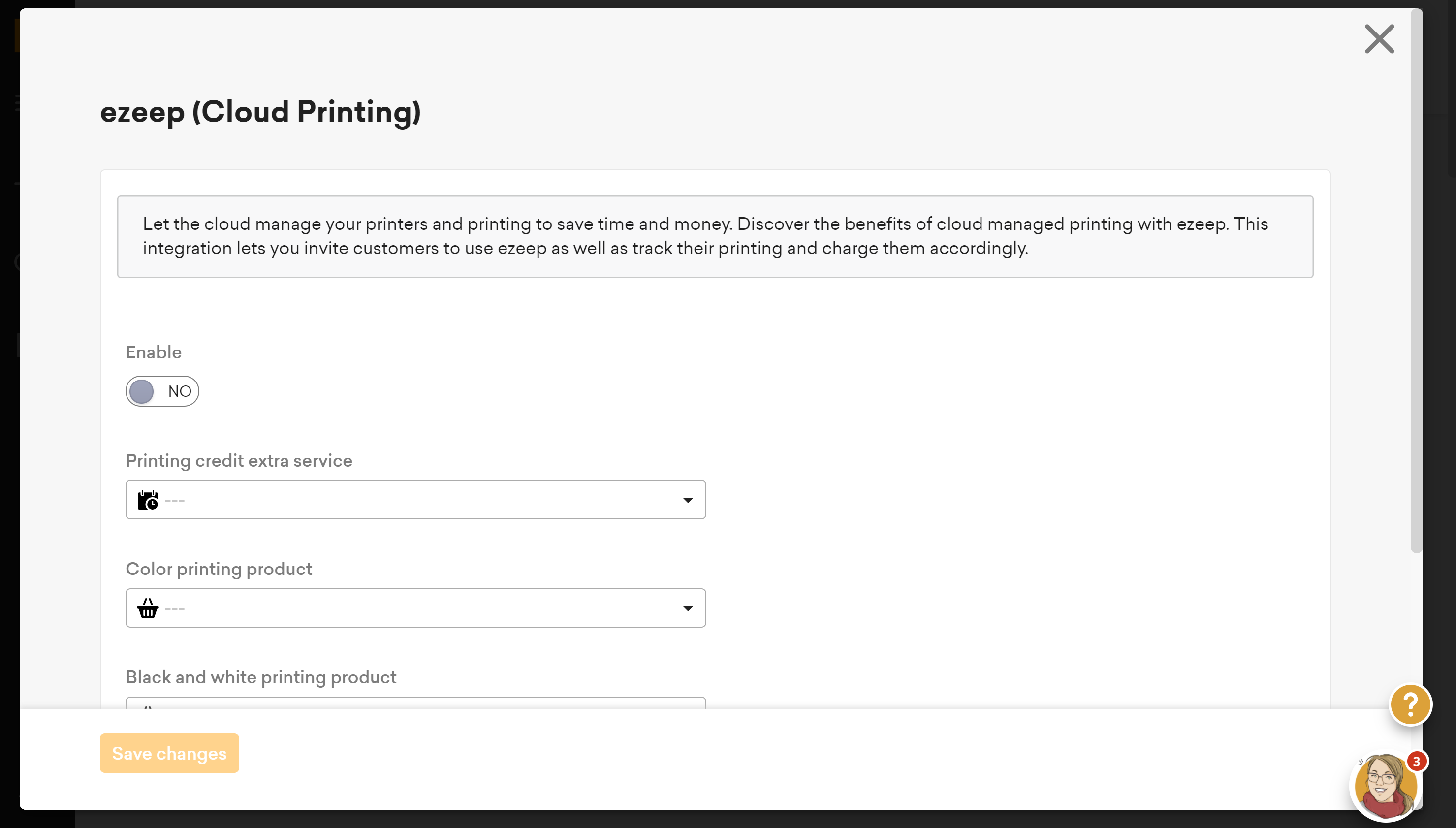Open the orange help question mark button

(1411, 704)
